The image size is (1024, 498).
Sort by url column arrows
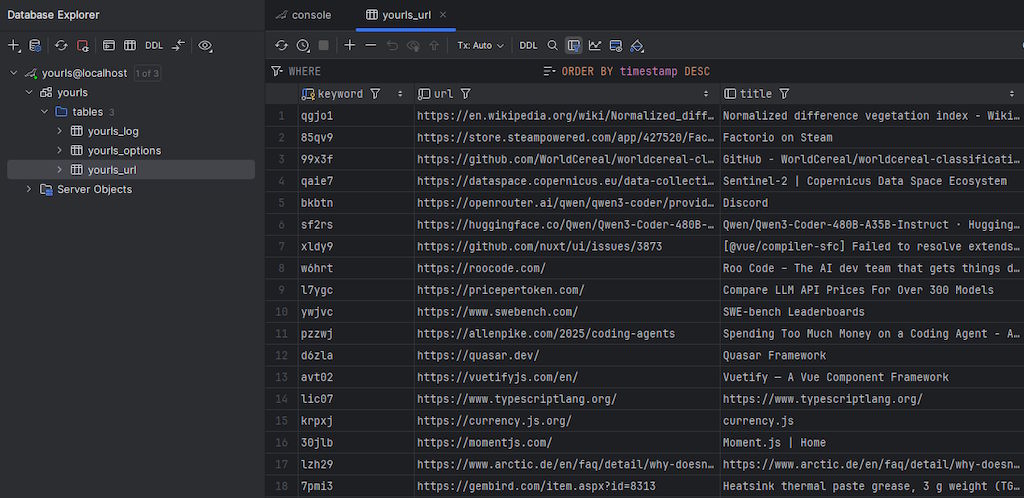click(x=706, y=94)
